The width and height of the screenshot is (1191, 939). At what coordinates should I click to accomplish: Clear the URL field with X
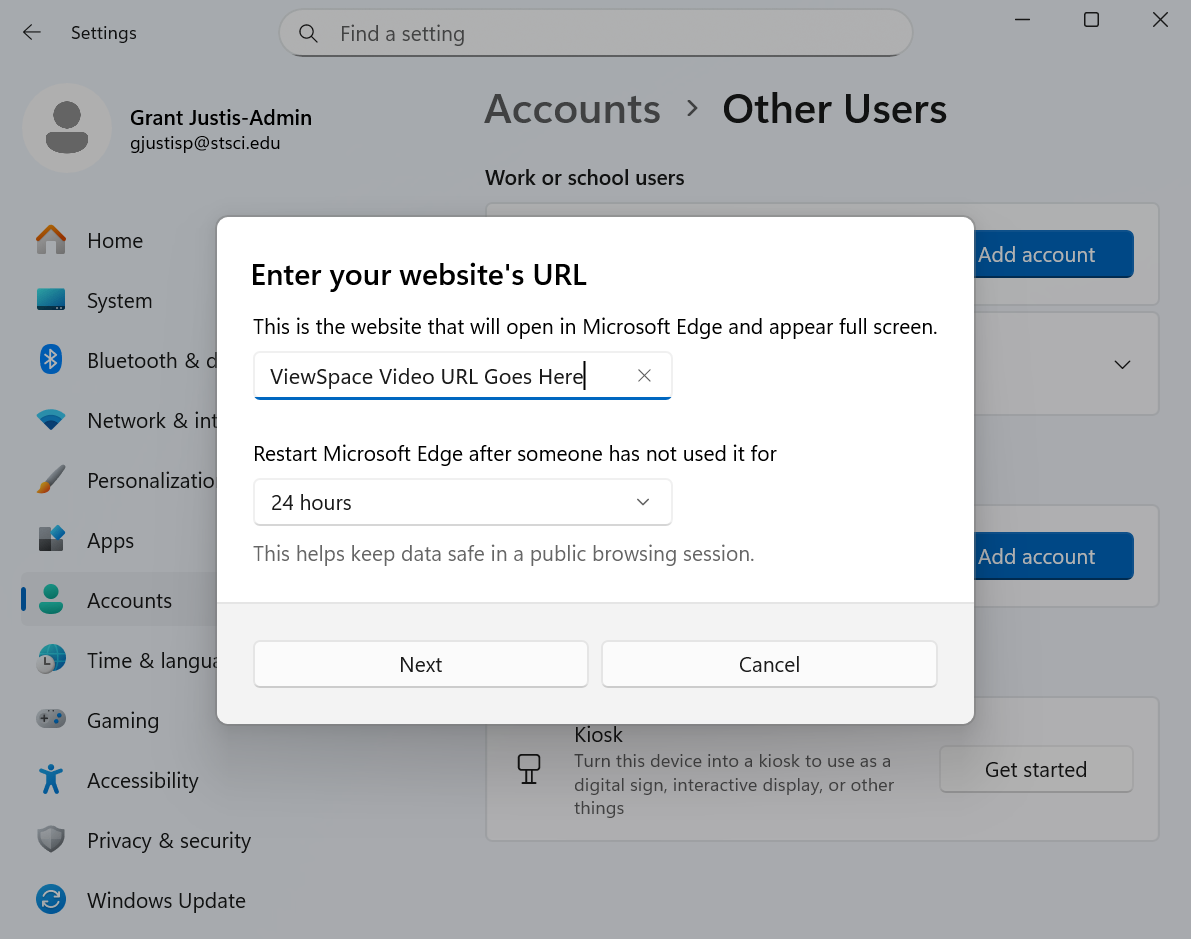coord(644,375)
